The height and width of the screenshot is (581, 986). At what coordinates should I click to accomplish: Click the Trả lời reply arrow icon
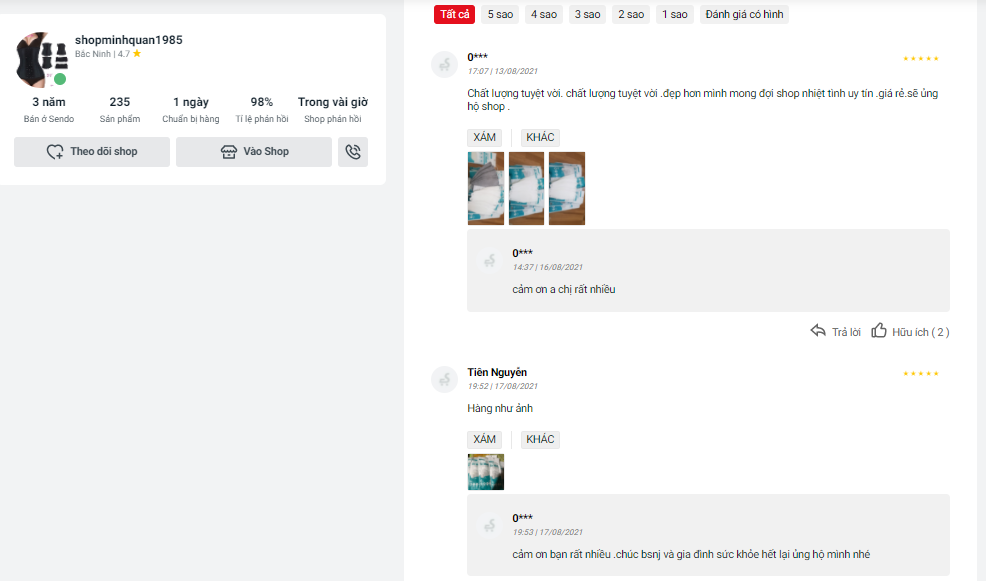pyautogui.click(x=818, y=331)
